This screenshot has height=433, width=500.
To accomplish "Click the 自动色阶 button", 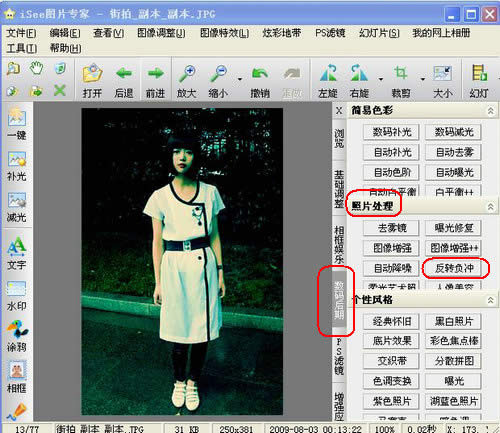I will coord(391,172).
